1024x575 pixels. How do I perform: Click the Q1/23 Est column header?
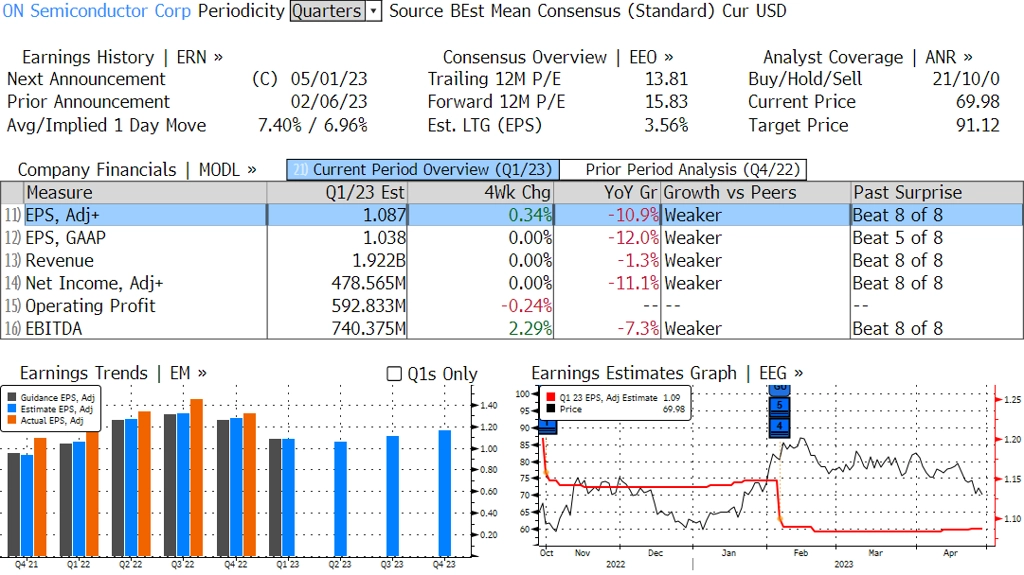point(338,193)
